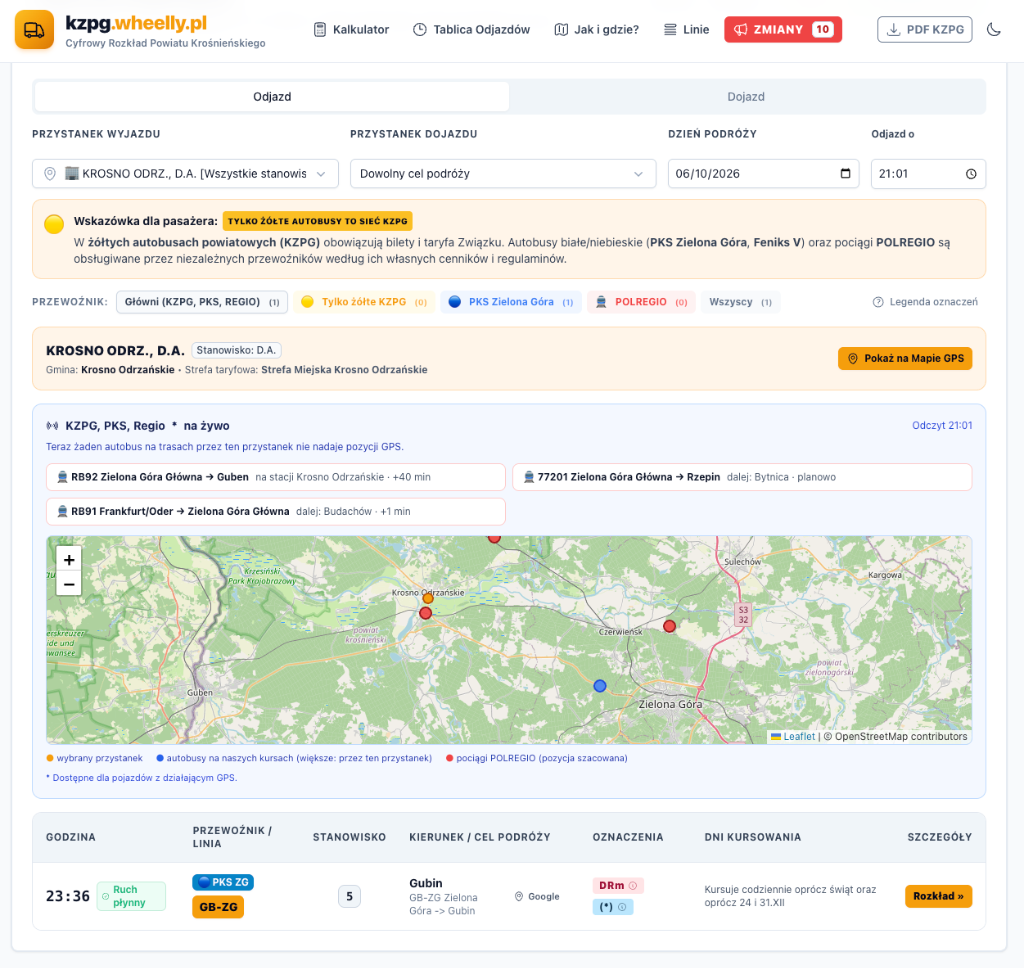
Task: Click the red train marker near Czerwieńsk
Action: [x=669, y=626]
